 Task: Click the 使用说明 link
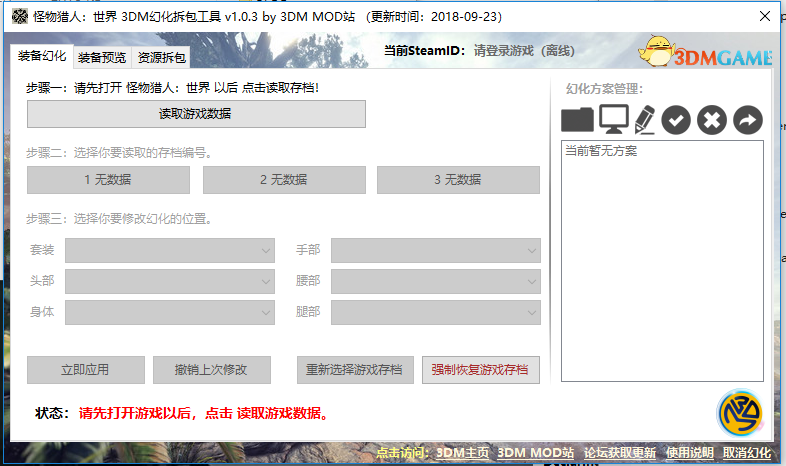coord(690,453)
